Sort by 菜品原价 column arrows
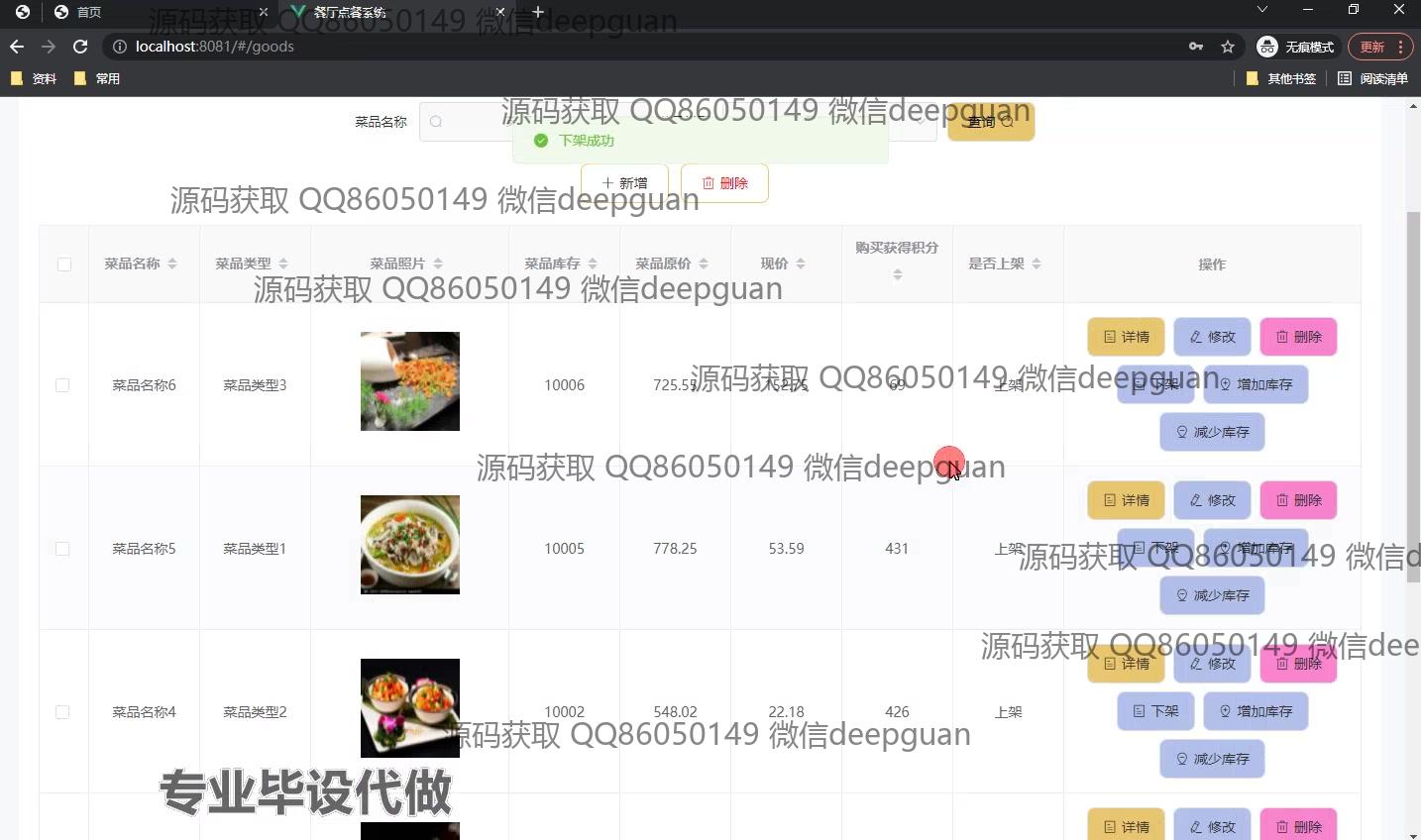The height and width of the screenshot is (840, 1421). coord(704,263)
